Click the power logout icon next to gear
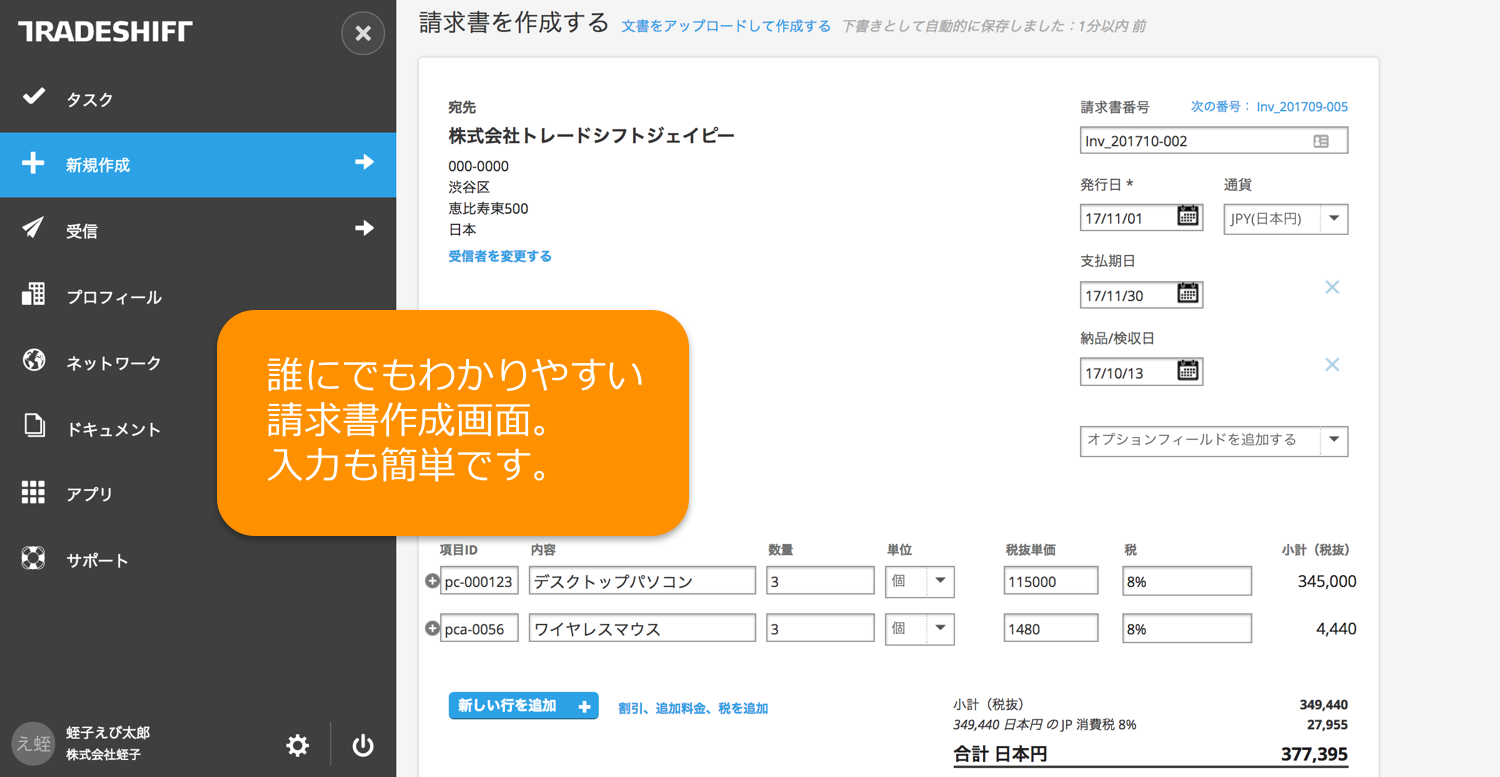This screenshot has width=1500, height=777. tap(362, 745)
